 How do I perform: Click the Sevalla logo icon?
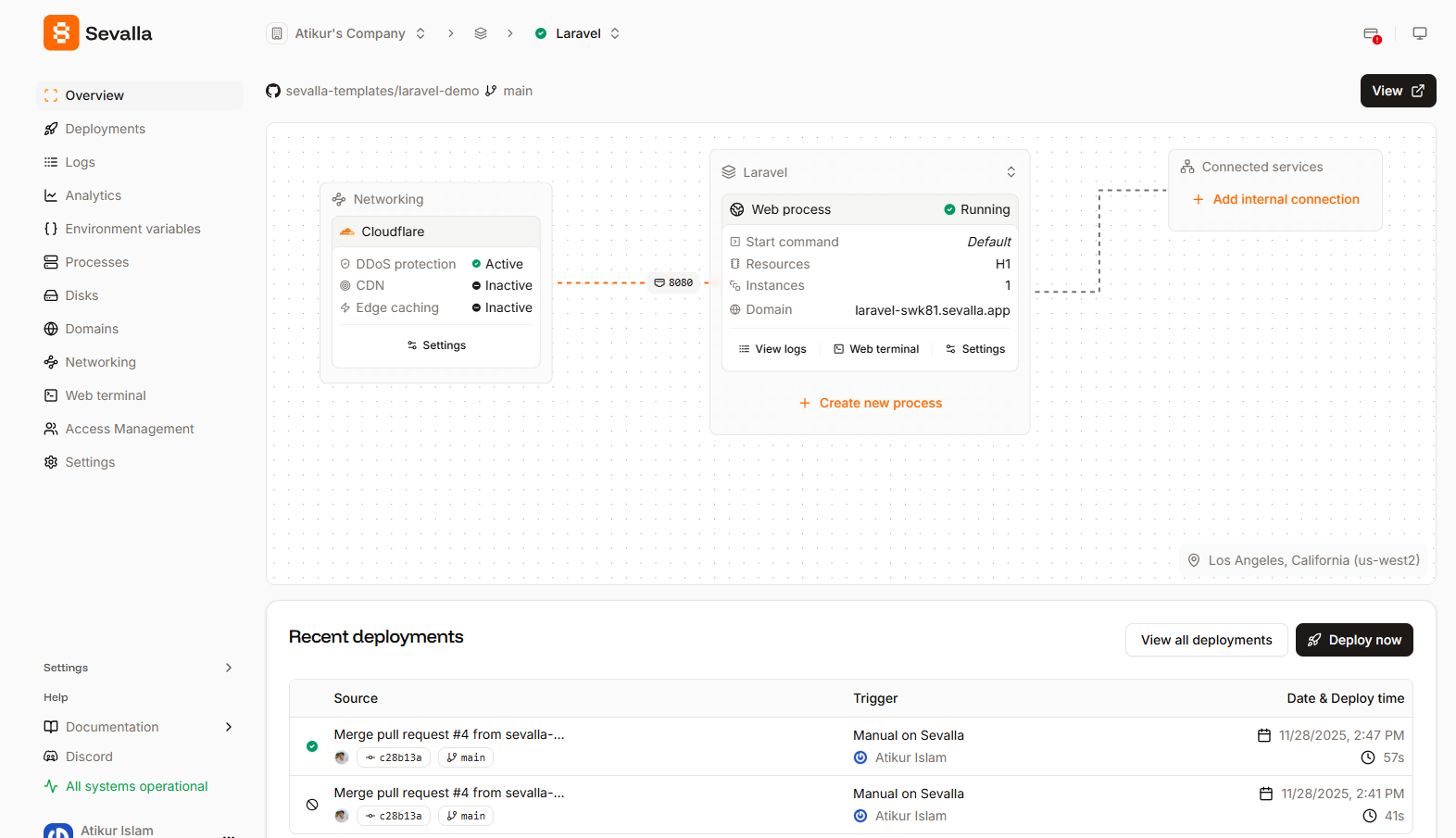click(x=61, y=33)
